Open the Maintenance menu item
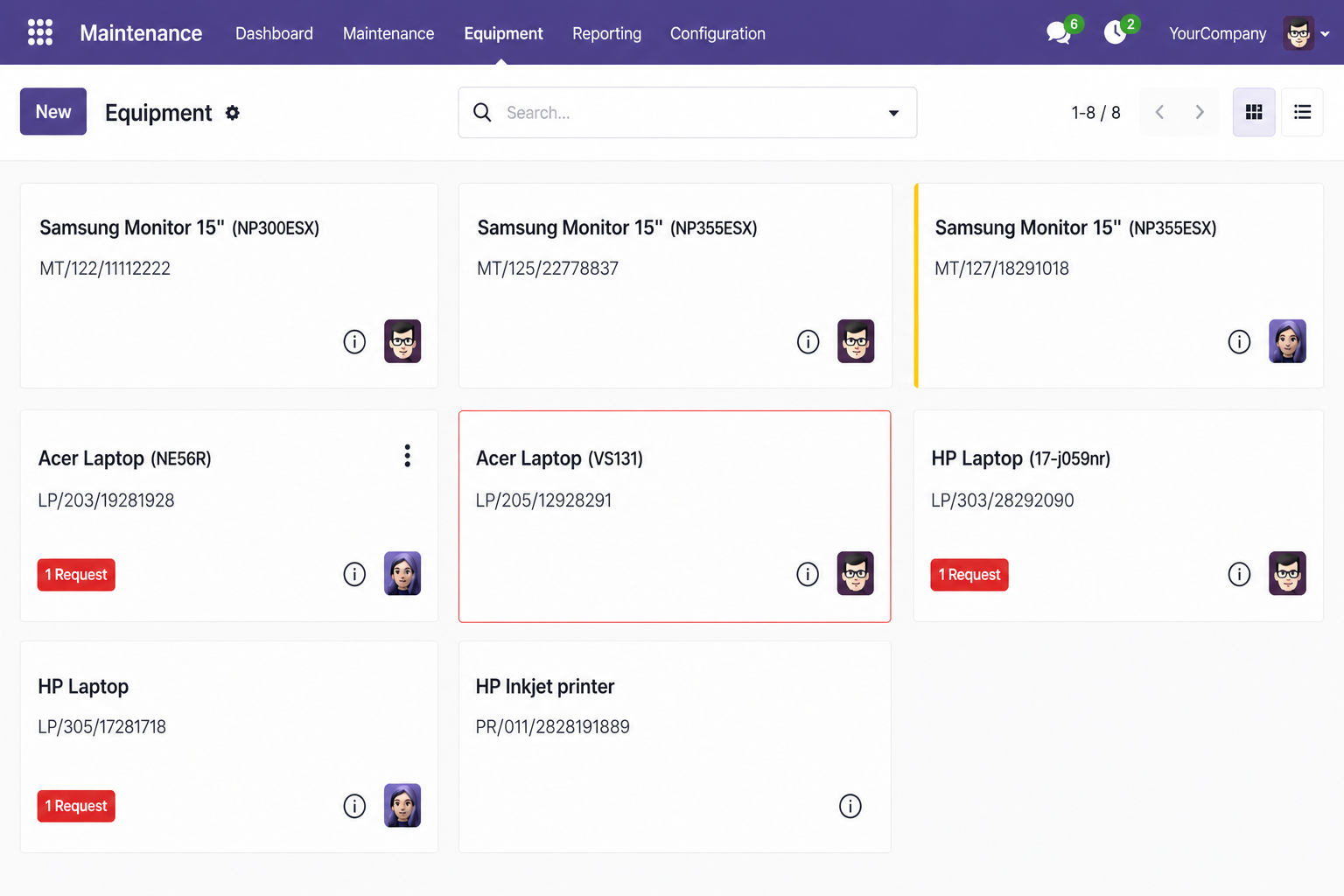The height and width of the screenshot is (896, 1344). 388,33
